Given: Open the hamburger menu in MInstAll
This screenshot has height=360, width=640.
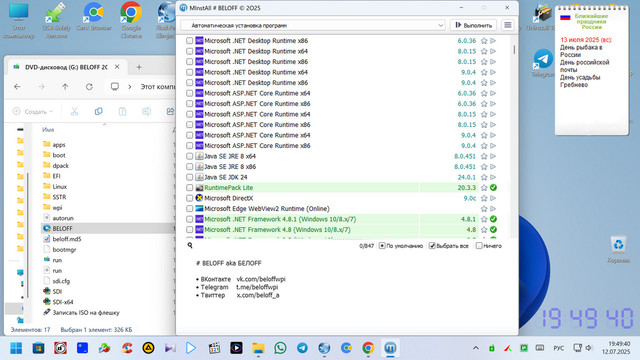Looking at the screenshot, I should pyautogui.click(x=507, y=25).
